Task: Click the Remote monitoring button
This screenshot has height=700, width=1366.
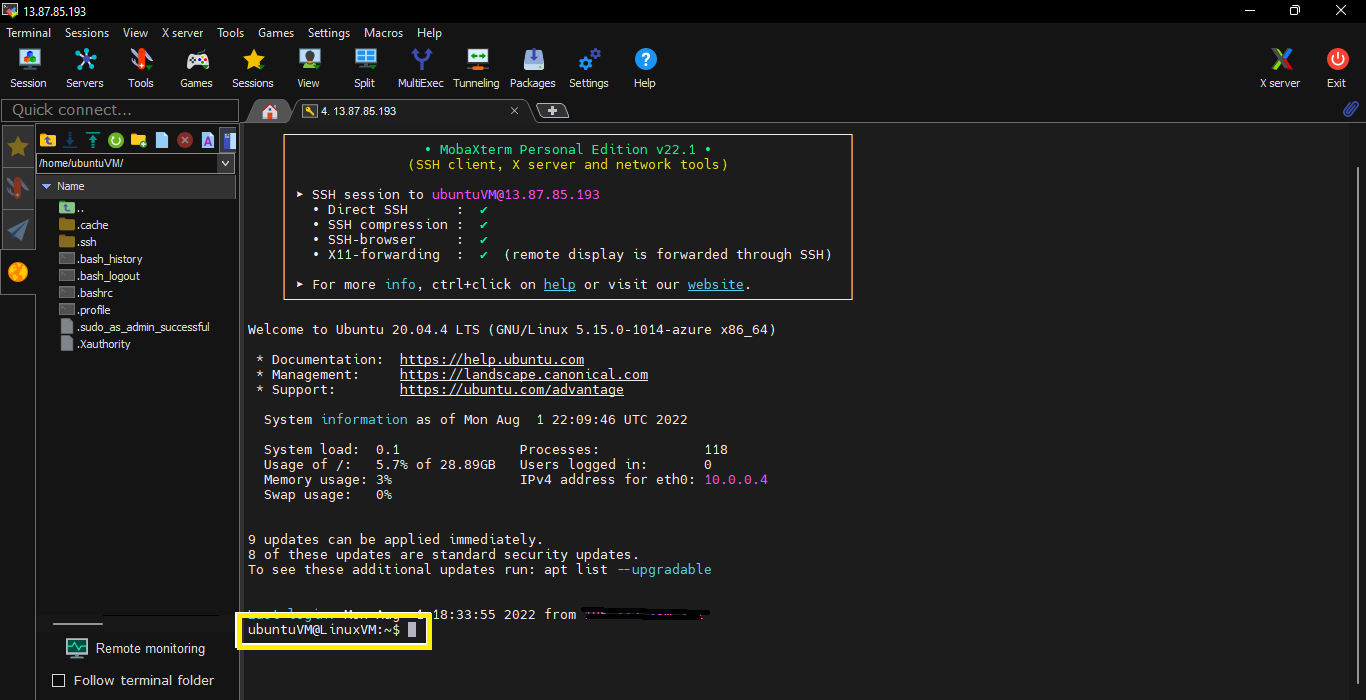Action: [x=135, y=648]
